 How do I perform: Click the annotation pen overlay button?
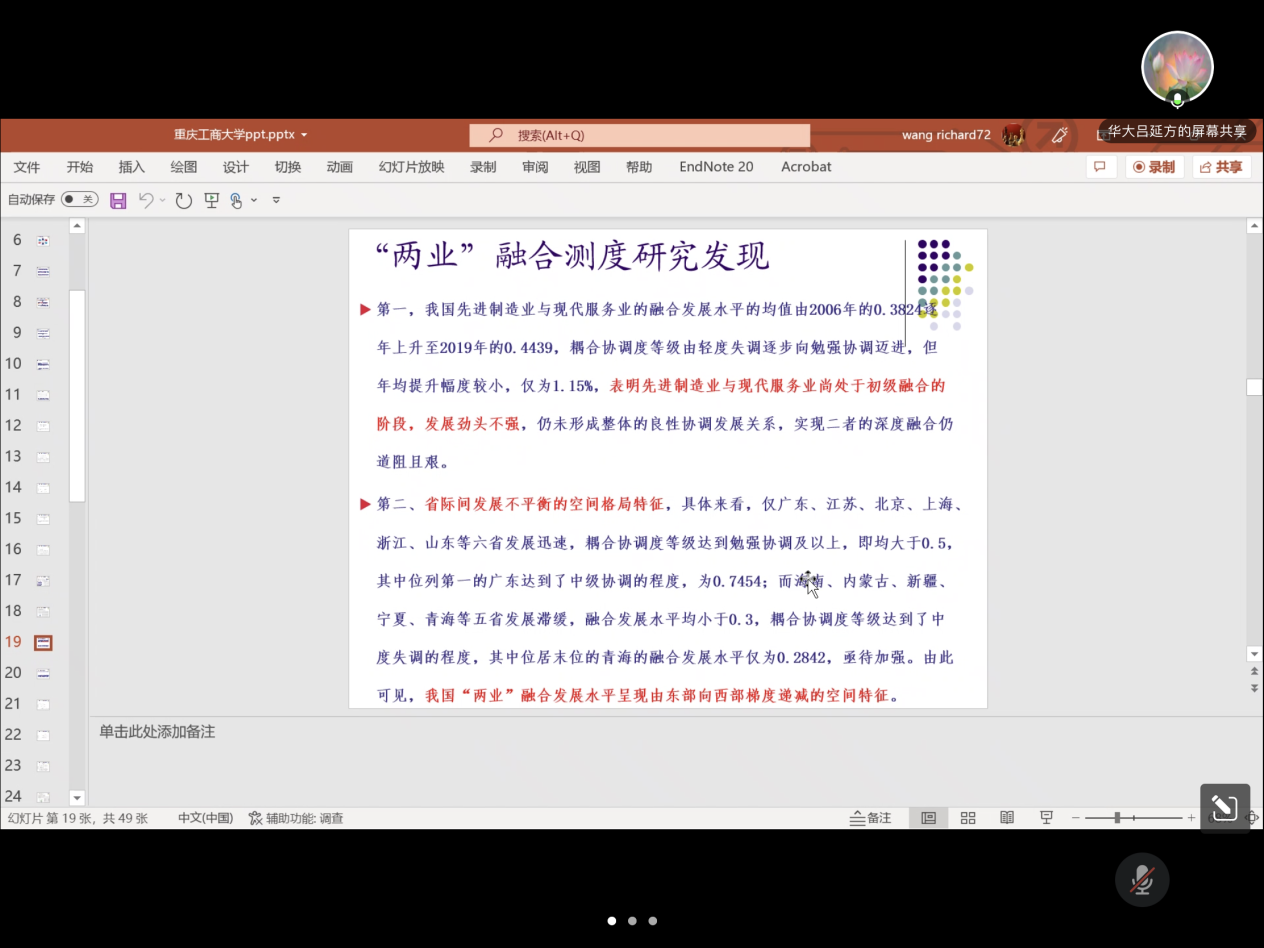coord(1225,808)
